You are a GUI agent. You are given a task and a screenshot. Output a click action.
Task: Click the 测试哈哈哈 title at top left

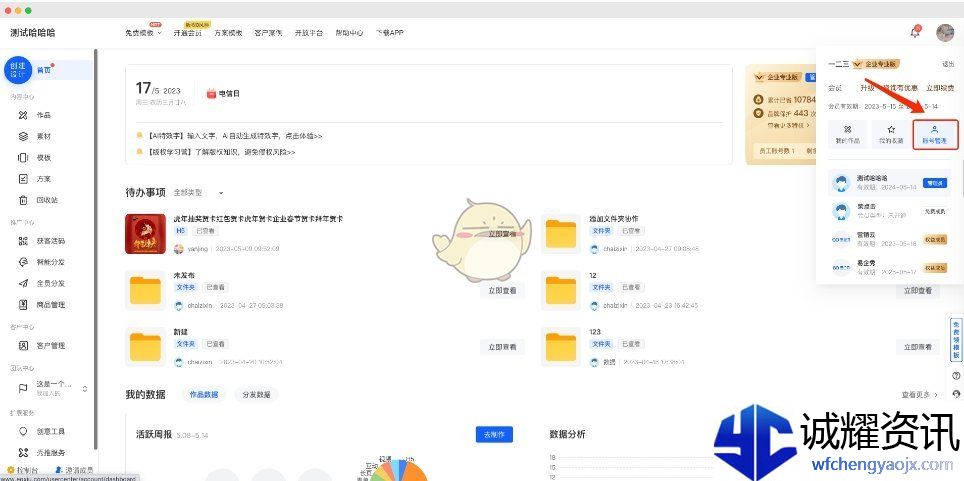pos(33,33)
